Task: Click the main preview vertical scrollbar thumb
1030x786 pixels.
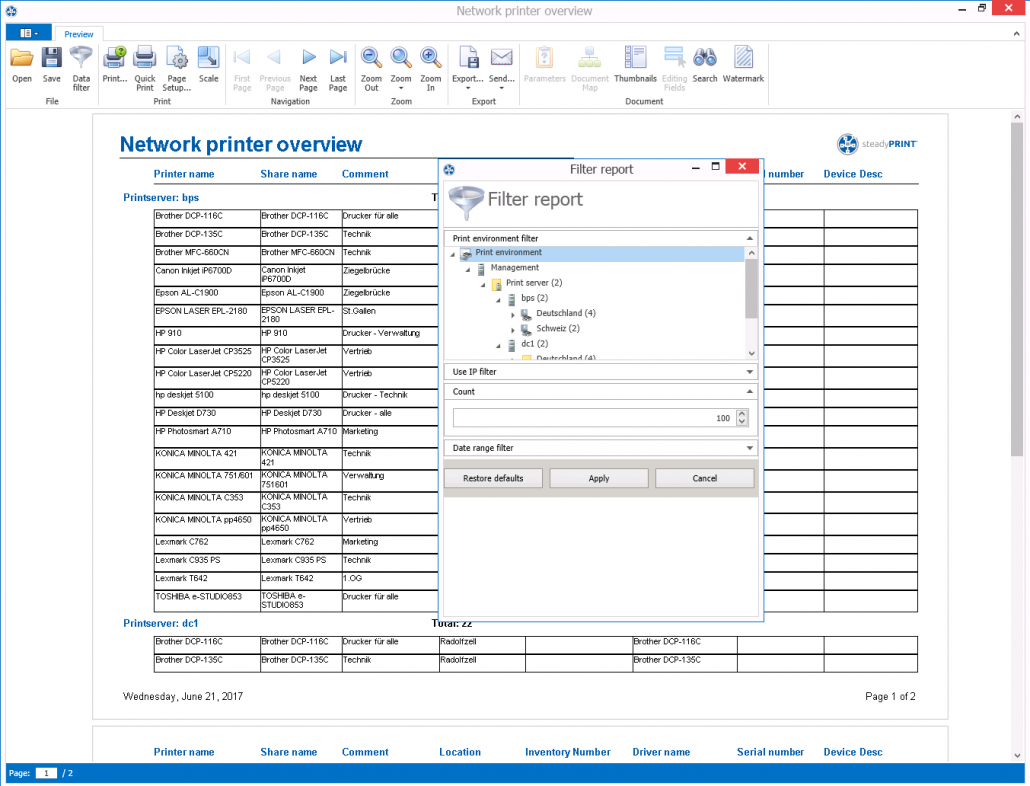Action: (1017, 289)
